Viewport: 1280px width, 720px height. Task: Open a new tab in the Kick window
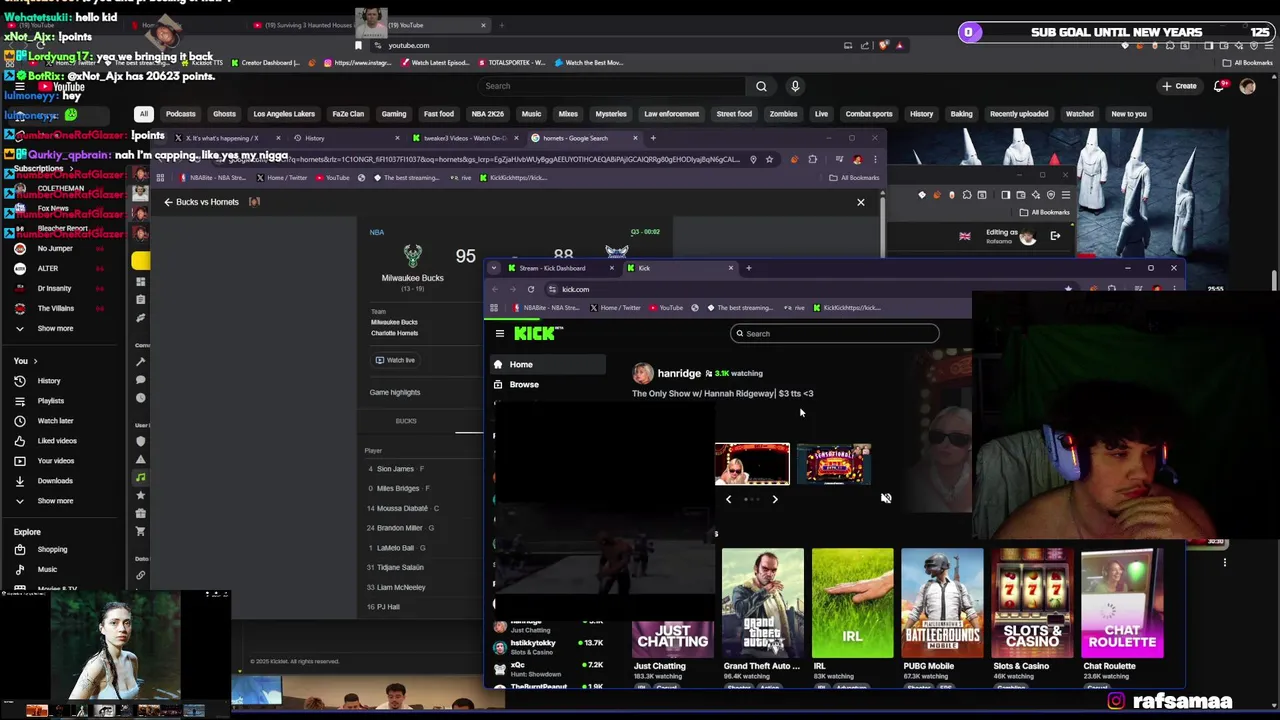point(749,268)
